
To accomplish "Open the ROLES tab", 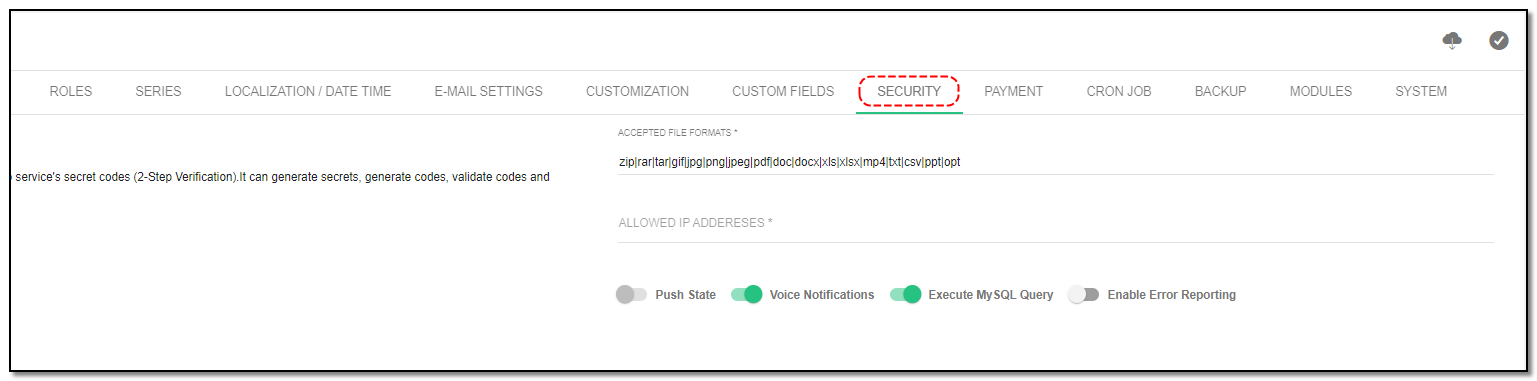I will point(71,91).
